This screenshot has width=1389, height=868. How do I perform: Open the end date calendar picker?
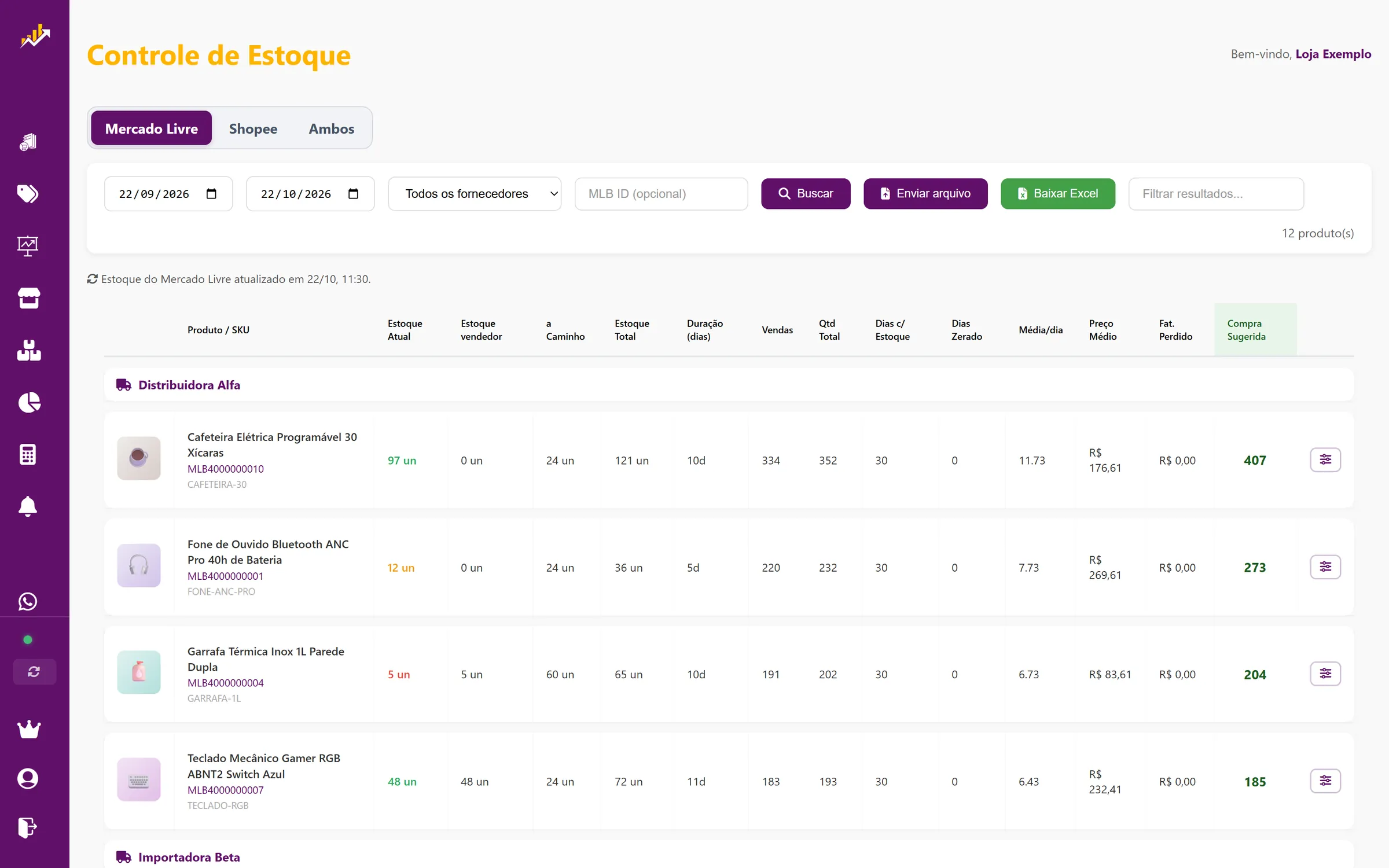[x=353, y=194]
